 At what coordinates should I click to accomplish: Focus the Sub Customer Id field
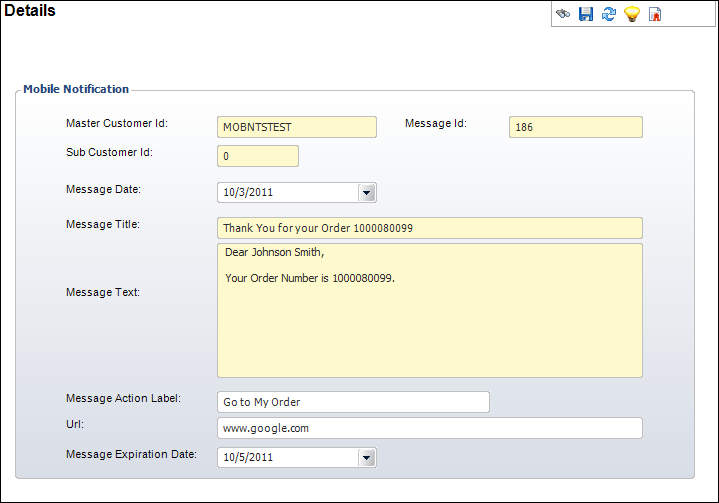click(x=257, y=157)
